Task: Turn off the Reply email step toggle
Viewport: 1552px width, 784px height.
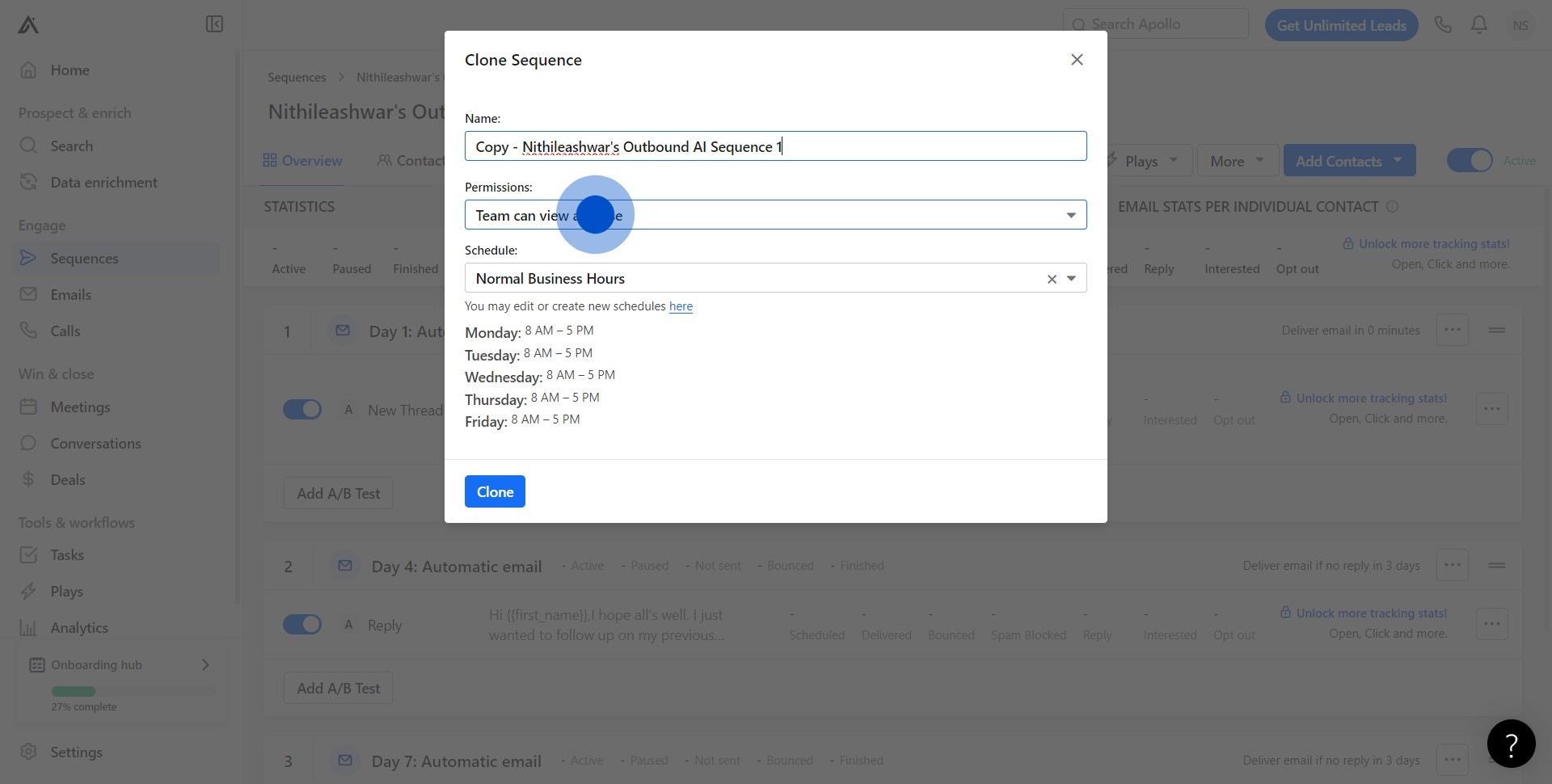Action: click(x=302, y=625)
